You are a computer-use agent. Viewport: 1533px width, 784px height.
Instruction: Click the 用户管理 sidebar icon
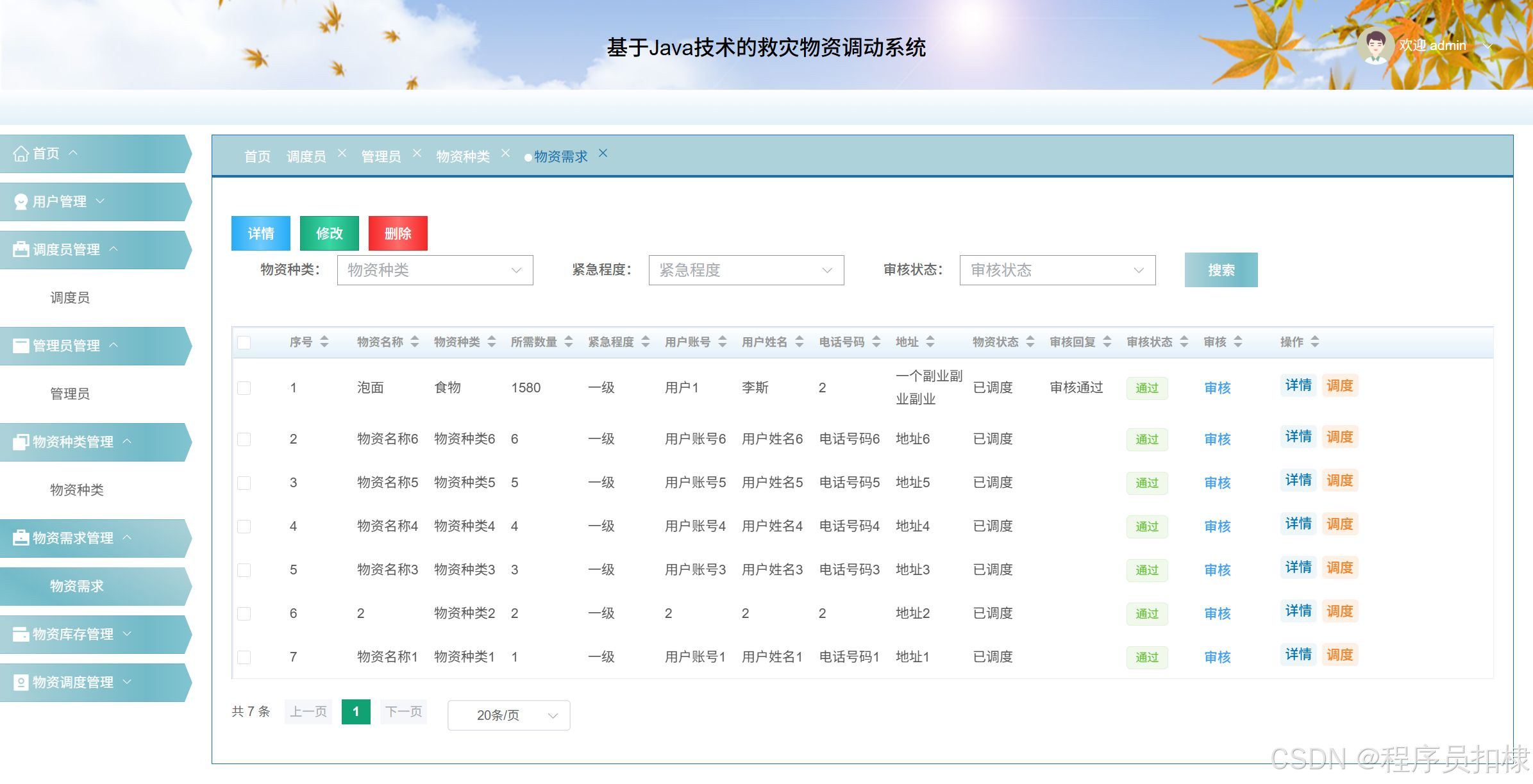(x=21, y=202)
